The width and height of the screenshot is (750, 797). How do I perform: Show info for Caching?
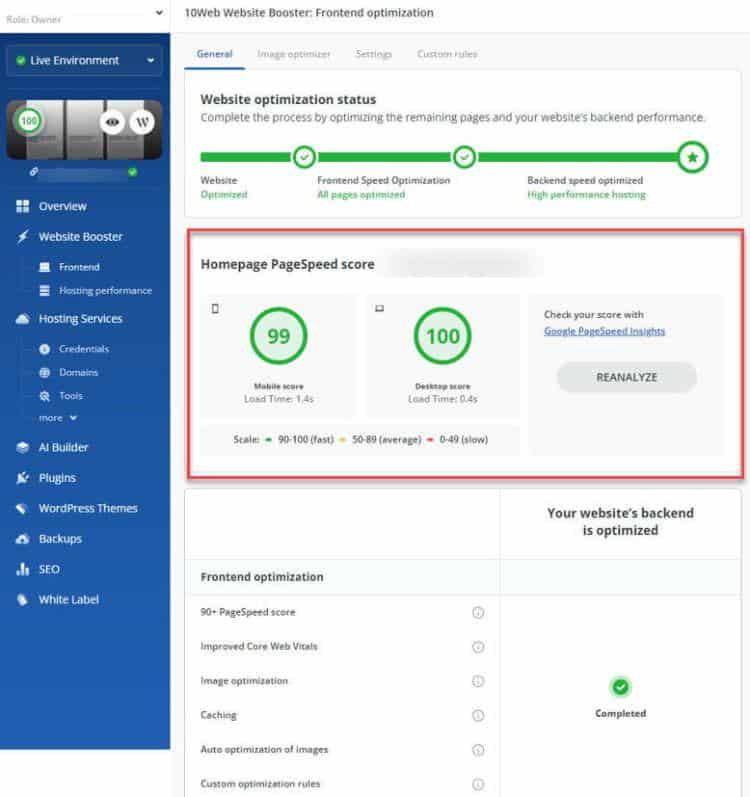478,716
